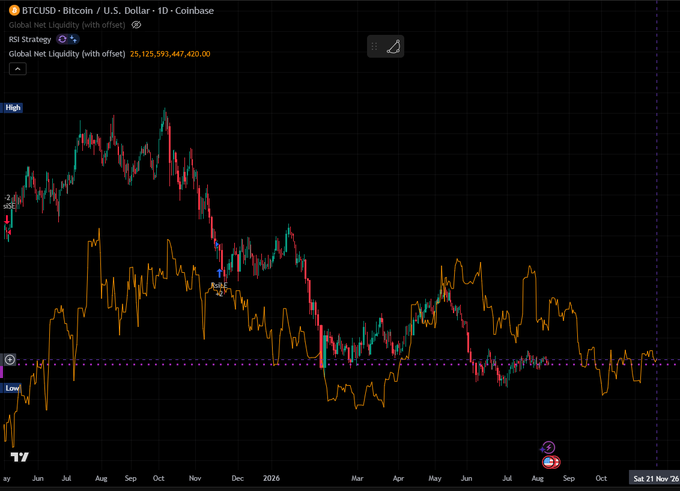Click the red RSI short entry arrow marker
680x491 pixels.
pyautogui.click(x=7, y=220)
